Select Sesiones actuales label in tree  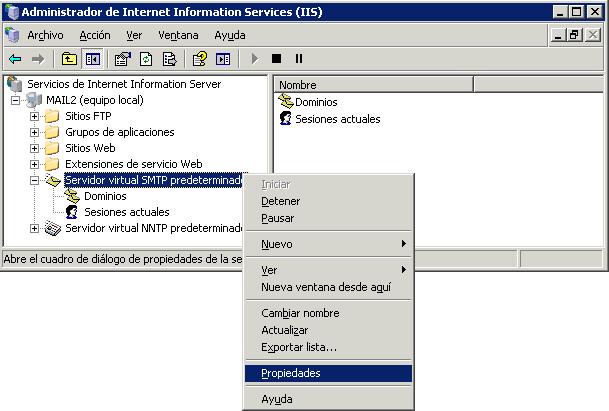point(127,212)
